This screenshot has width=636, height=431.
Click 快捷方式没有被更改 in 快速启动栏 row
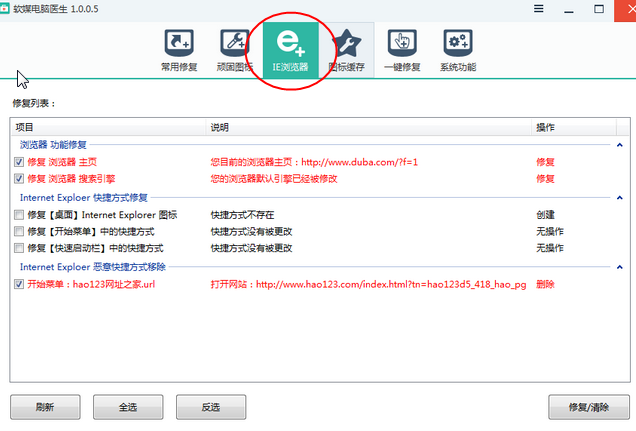coord(251,248)
